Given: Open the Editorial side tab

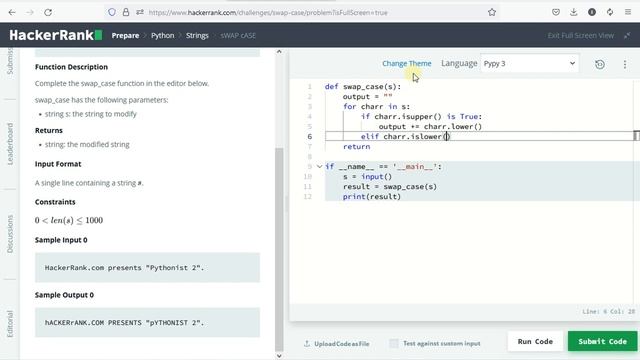Looking at the screenshot, I should [10, 324].
